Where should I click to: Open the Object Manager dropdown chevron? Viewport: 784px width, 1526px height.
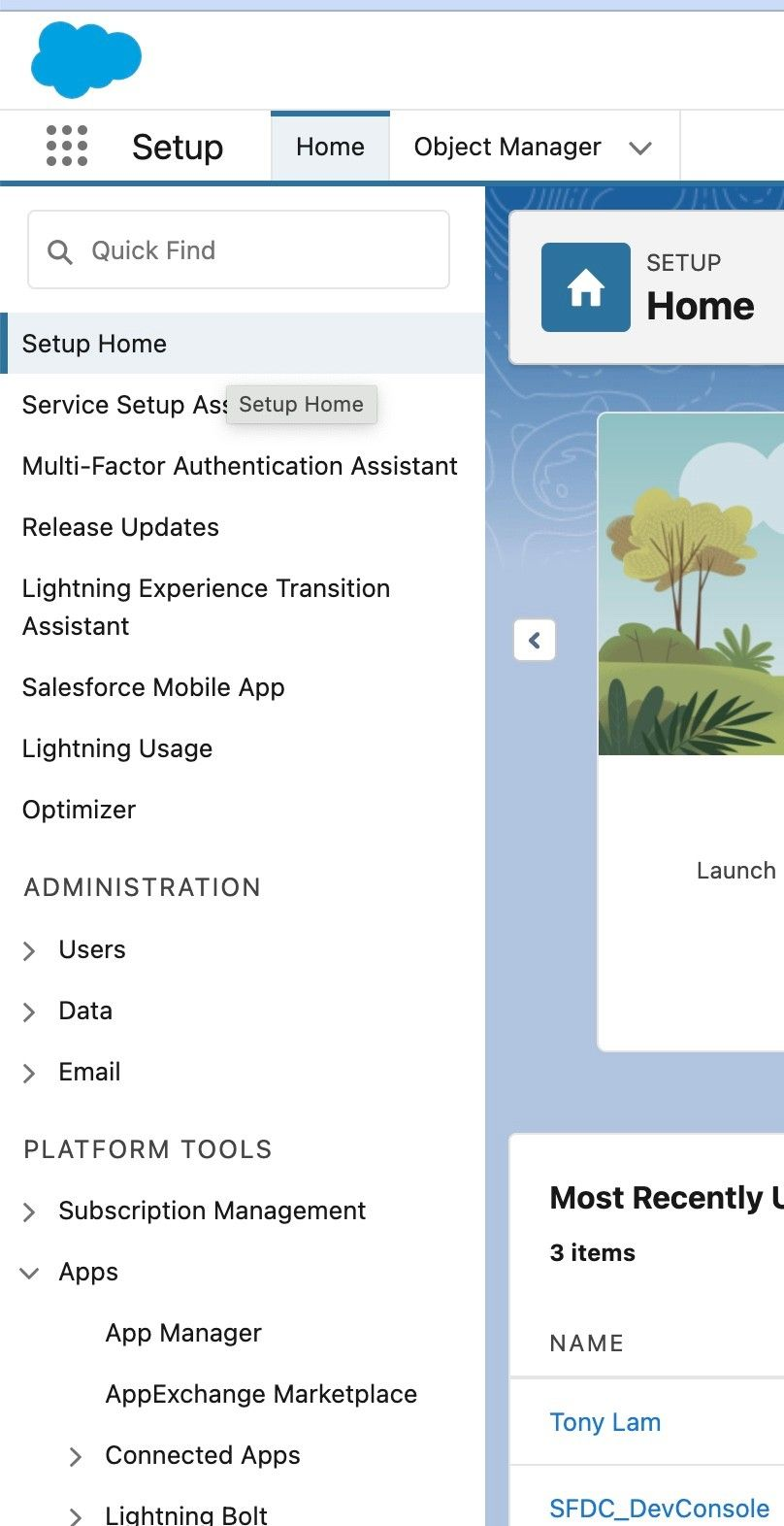coord(639,148)
